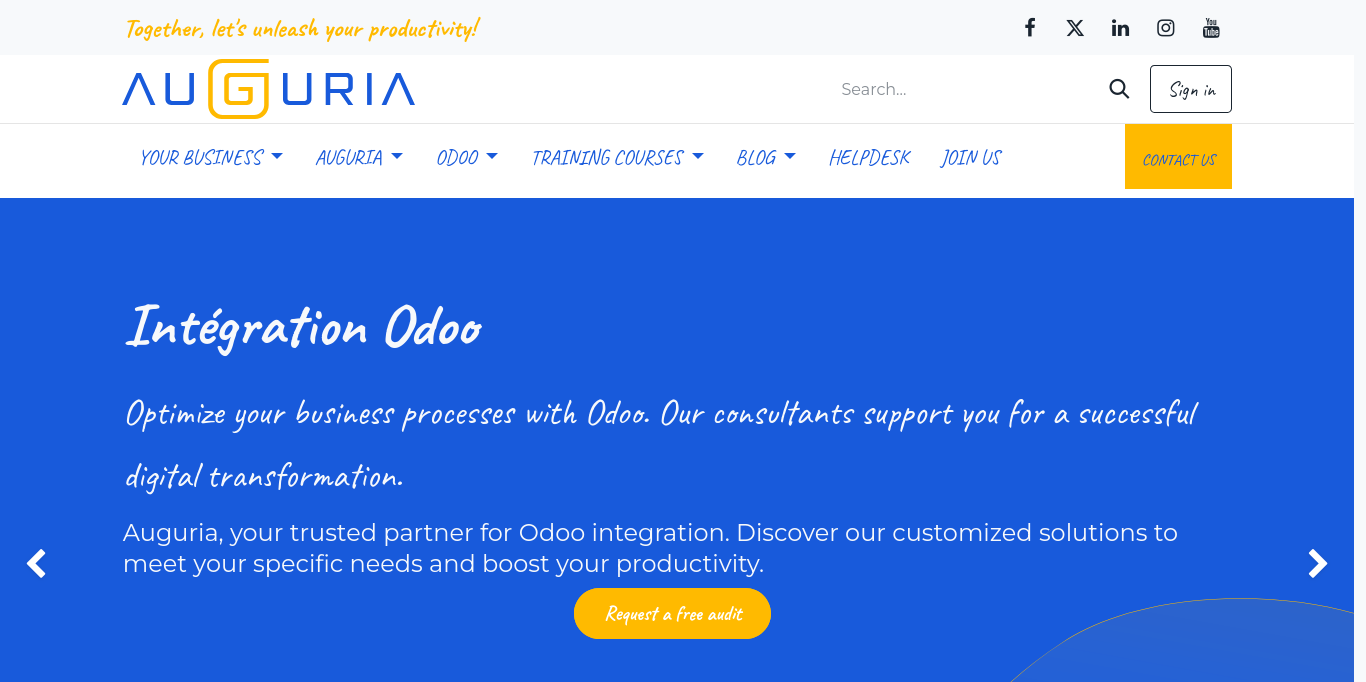Open the LinkedIn profile icon
1366x682 pixels.
pos(1120,28)
